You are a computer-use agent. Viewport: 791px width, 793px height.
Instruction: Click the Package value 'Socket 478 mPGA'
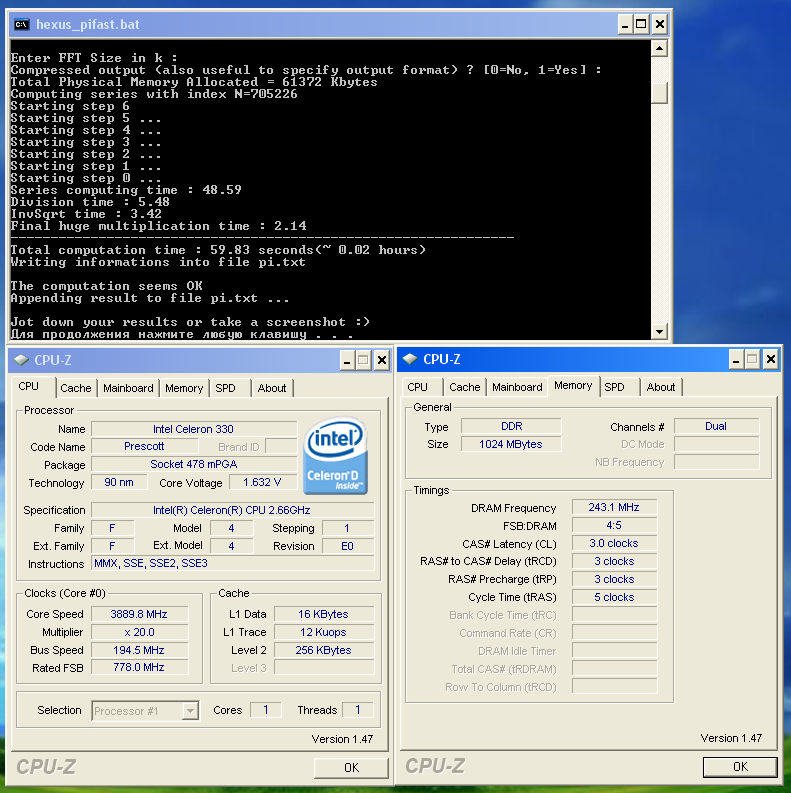[194, 464]
